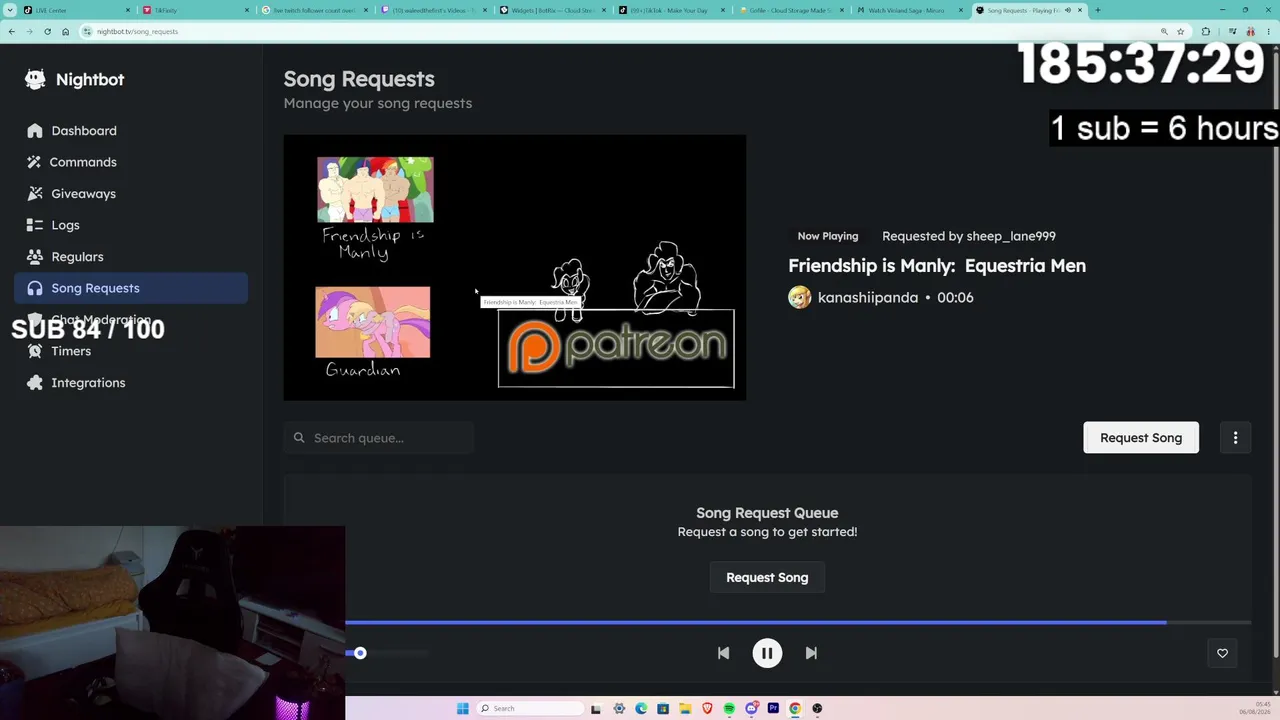1280x720 pixels.
Task: Skip to the previous song
Action: (x=723, y=653)
